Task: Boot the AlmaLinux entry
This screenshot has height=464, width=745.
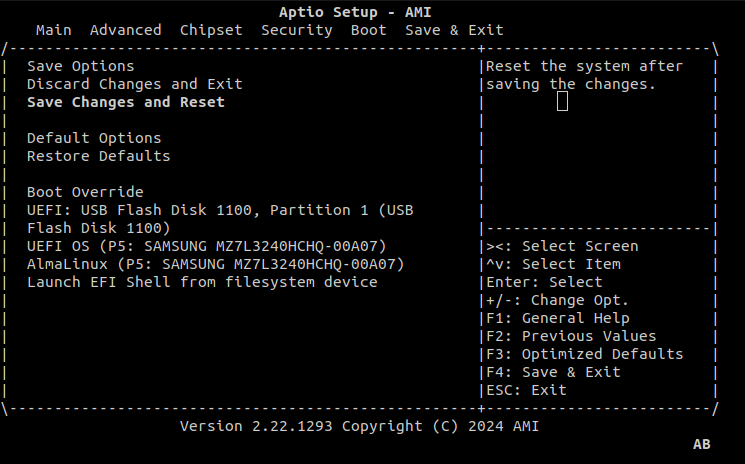Action: tap(215, 264)
